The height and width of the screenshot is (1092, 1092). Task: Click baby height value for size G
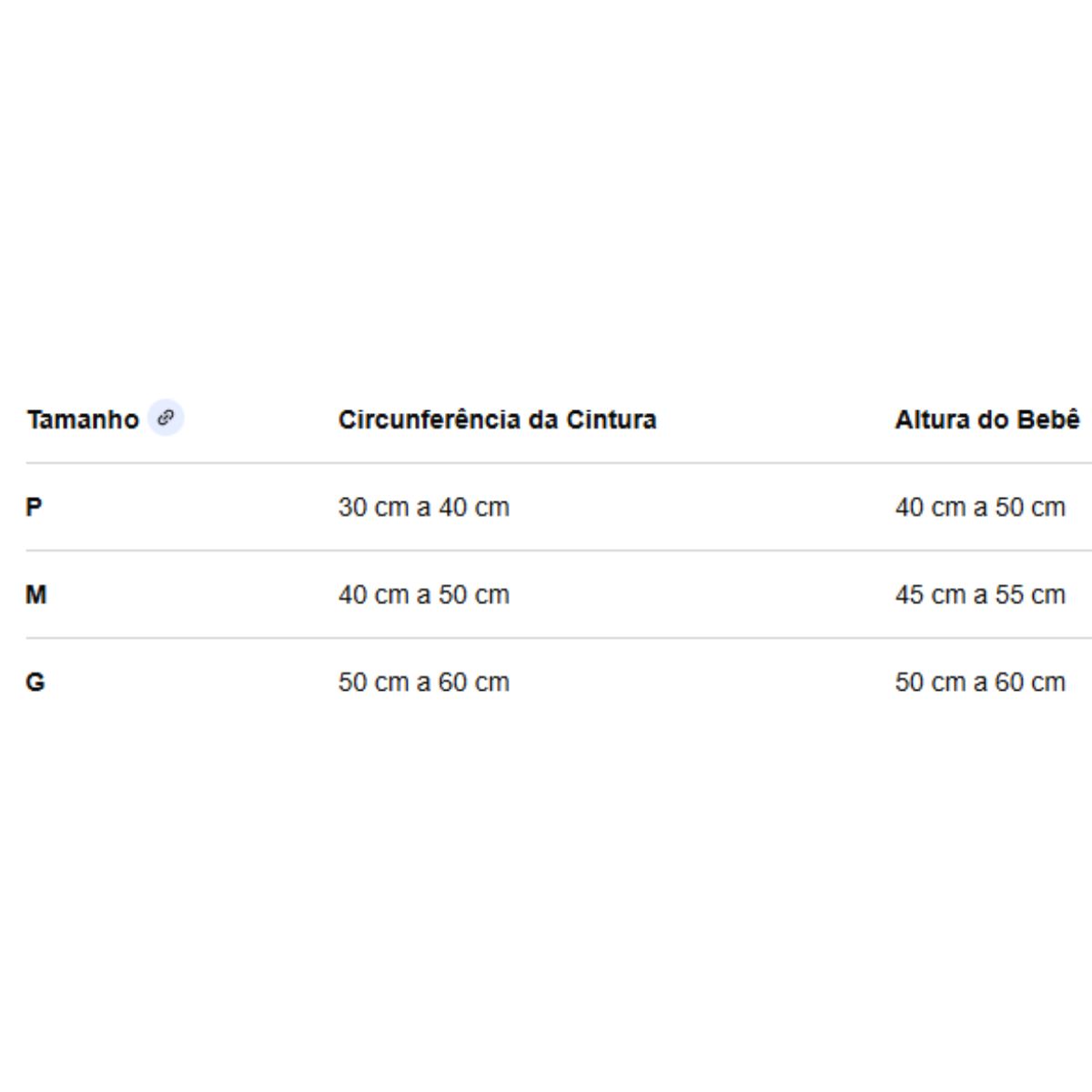click(979, 682)
